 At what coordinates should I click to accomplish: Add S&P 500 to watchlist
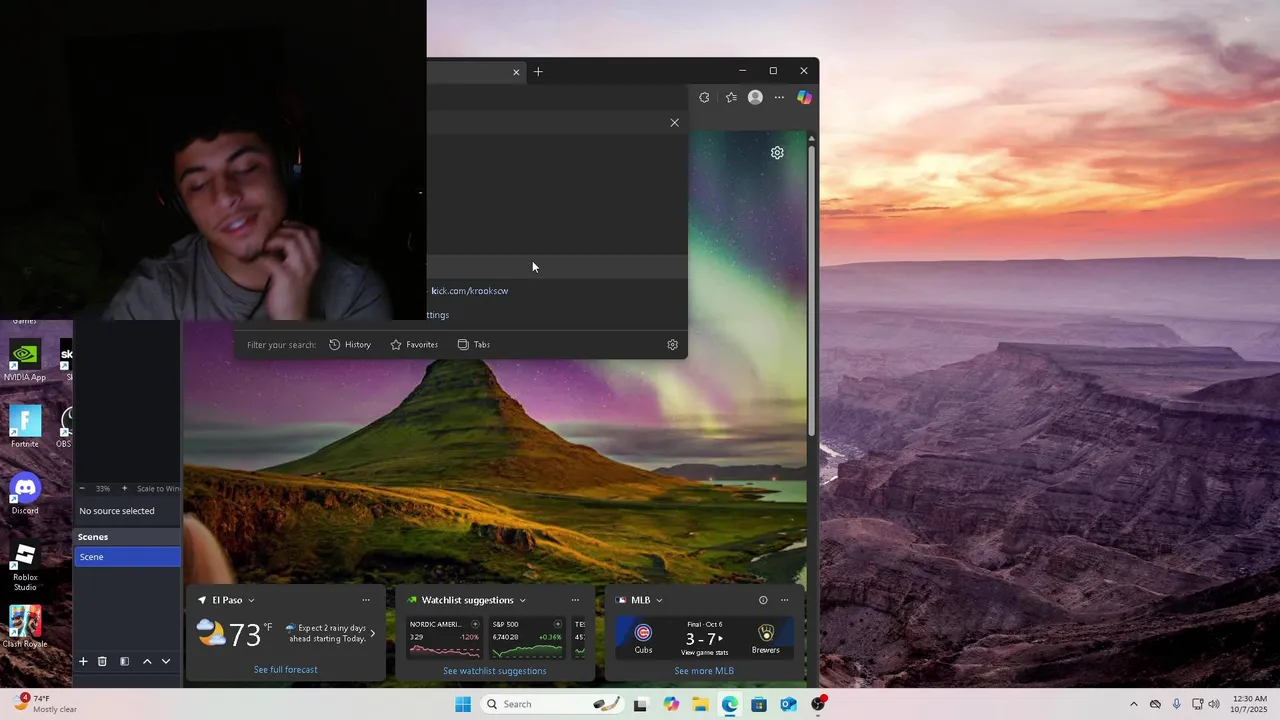(x=558, y=624)
